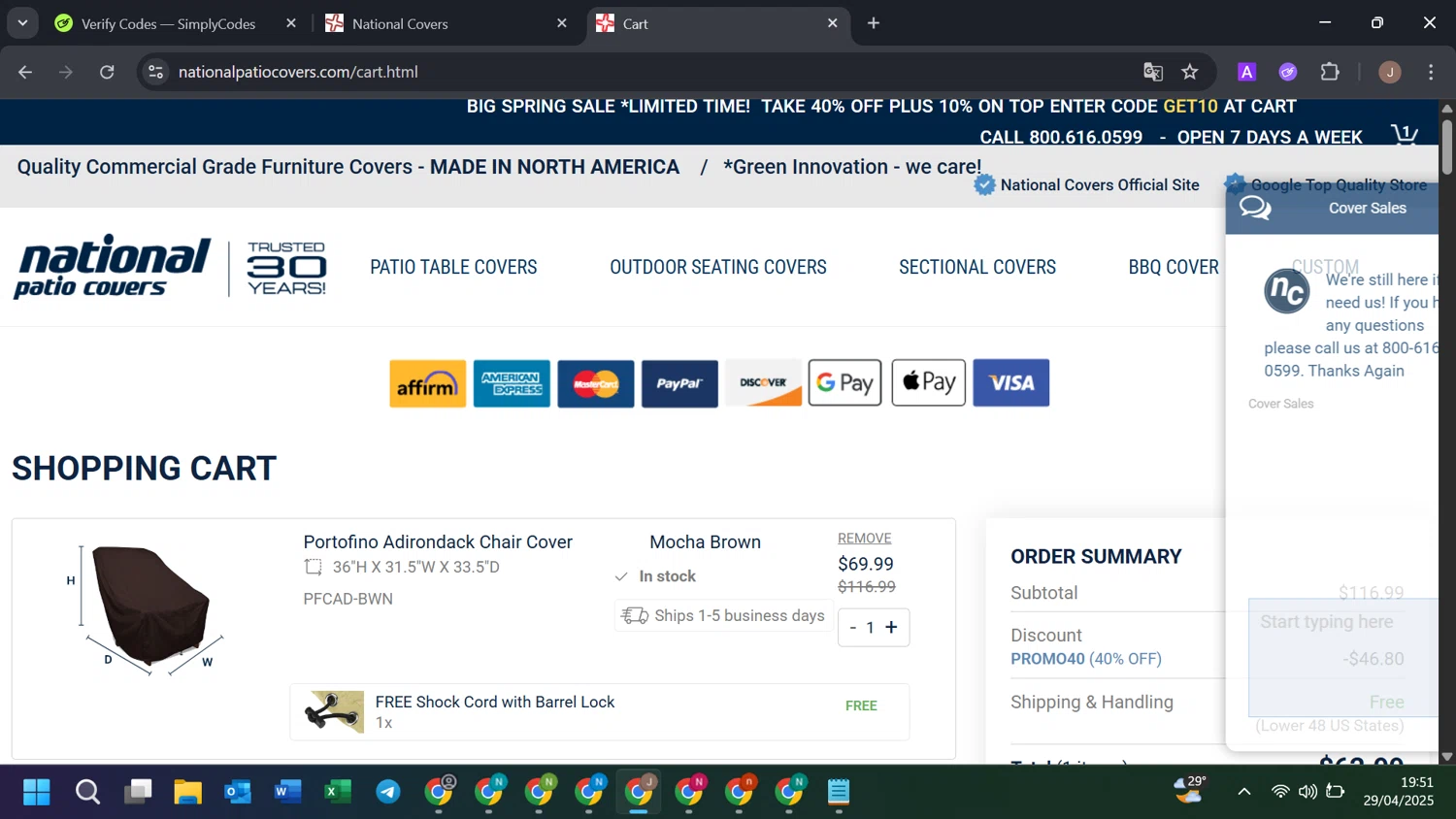
Task: Open File Explorer from taskbar
Action: click(187, 792)
